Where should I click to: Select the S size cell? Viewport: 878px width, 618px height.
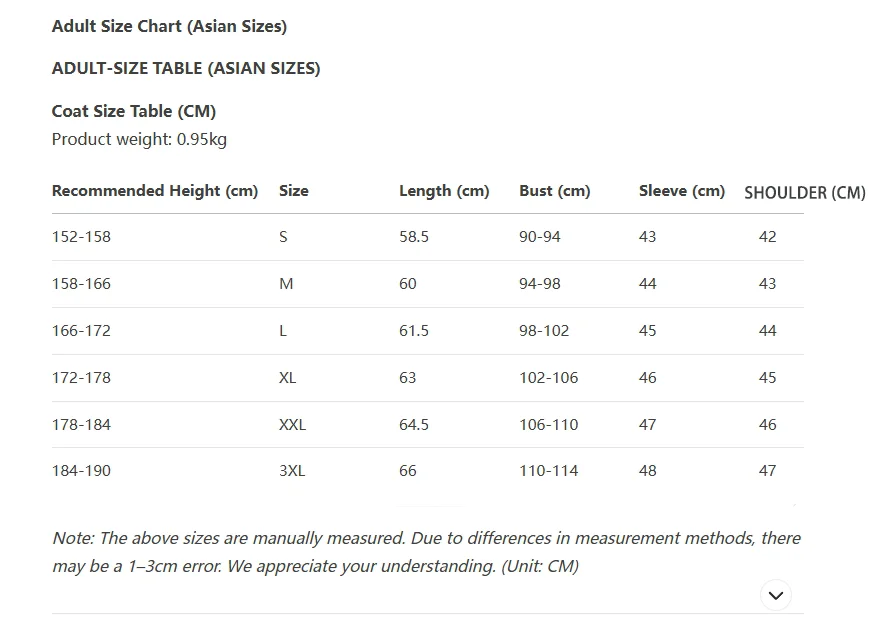283,237
